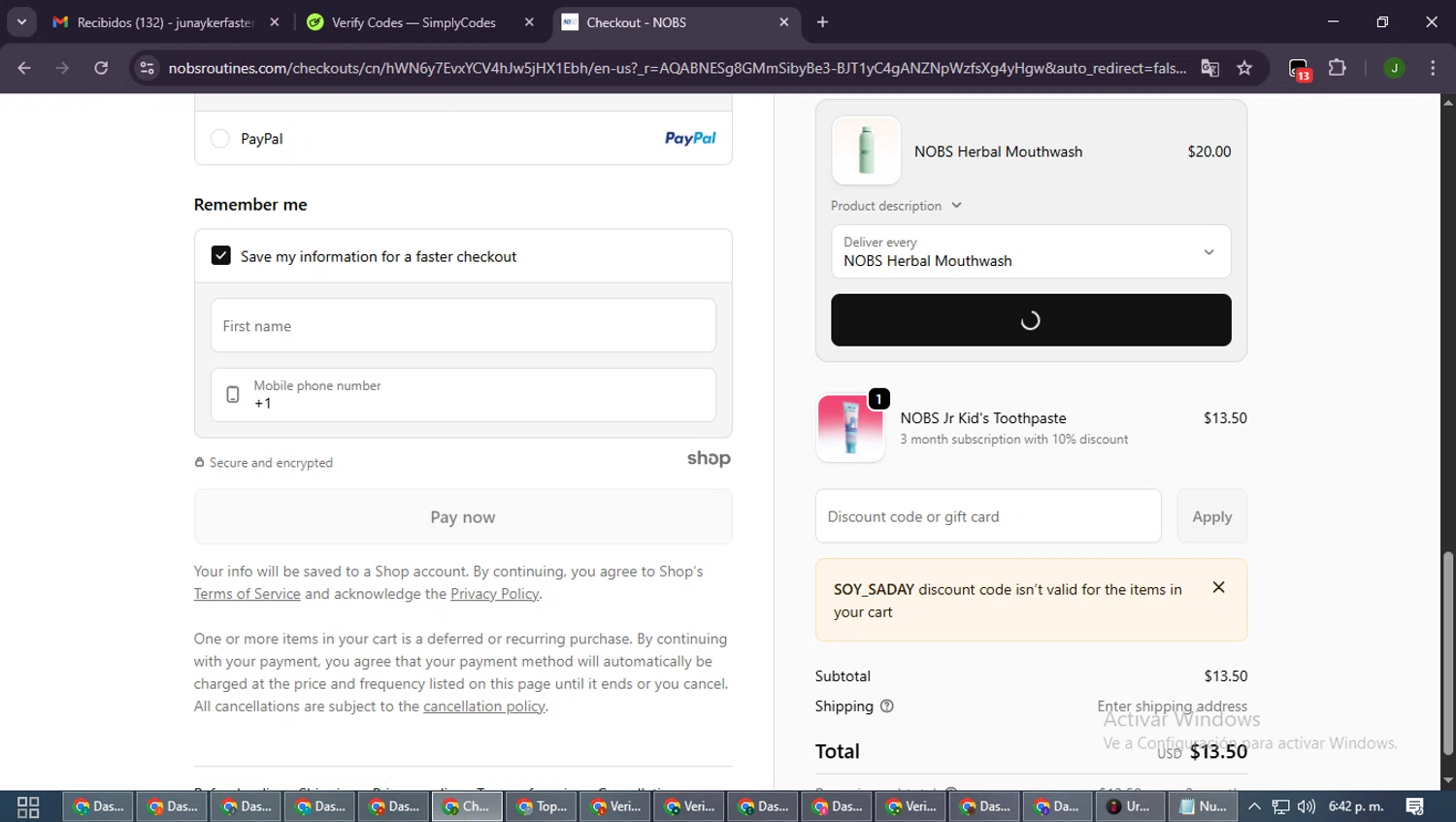
Task: Click the PayPal logo on payment option
Action: click(x=690, y=139)
